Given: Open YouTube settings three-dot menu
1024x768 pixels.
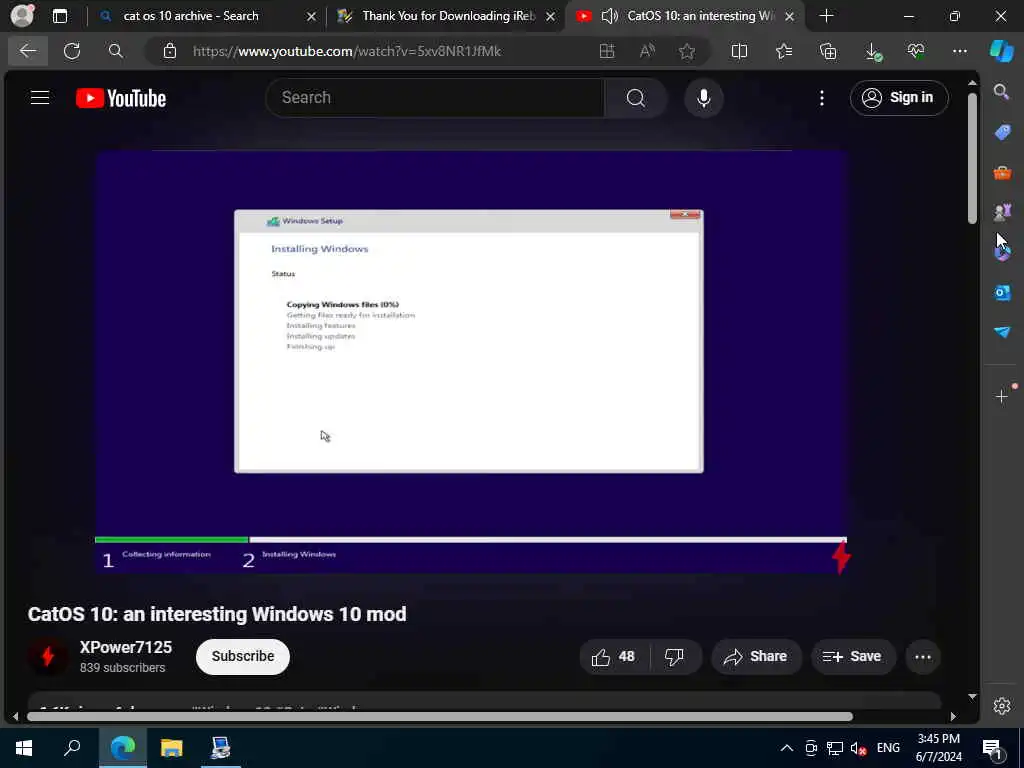Looking at the screenshot, I should (x=822, y=98).
